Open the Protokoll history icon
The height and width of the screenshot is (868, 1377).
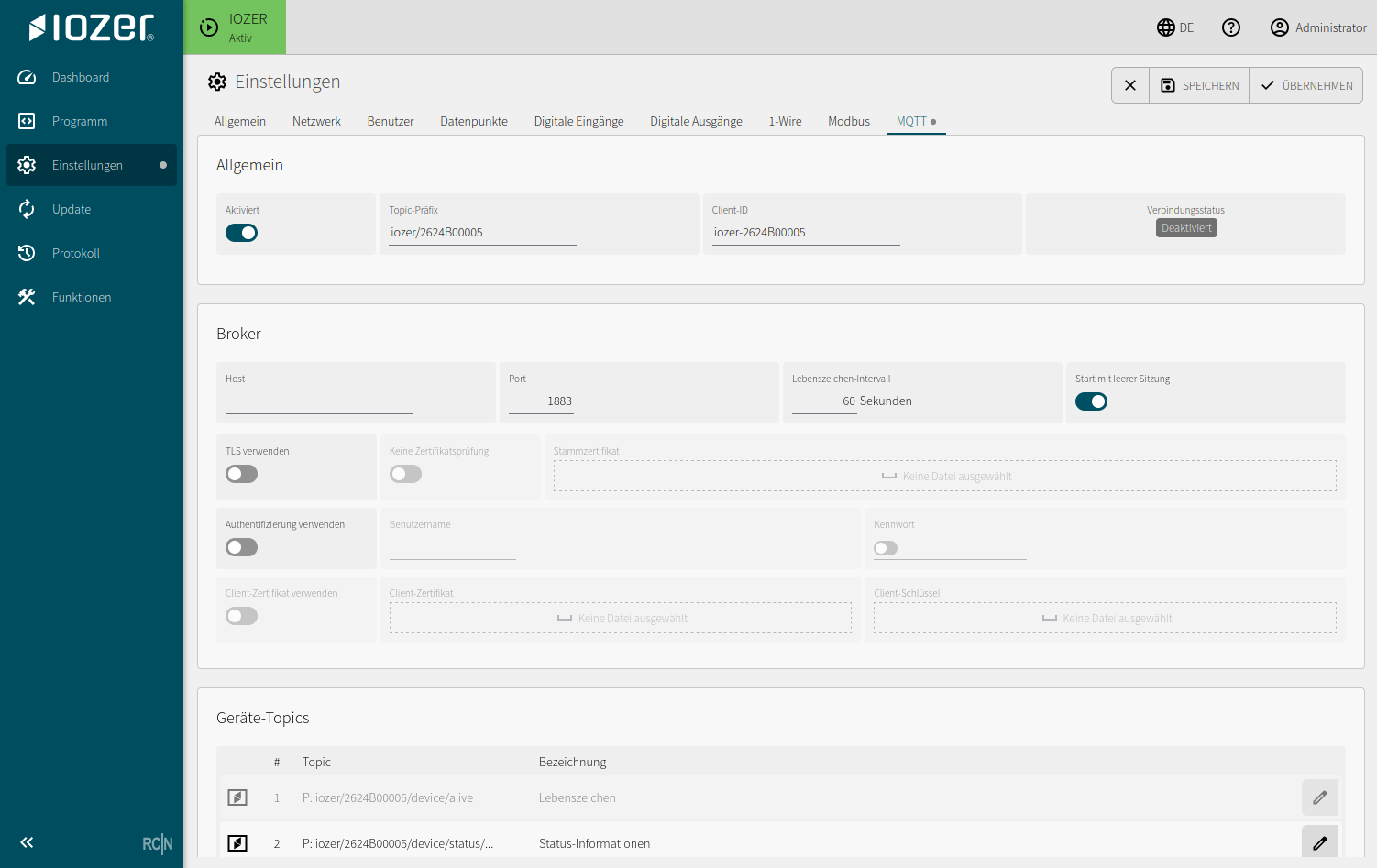pyautogui.click(x=27, y=253)
